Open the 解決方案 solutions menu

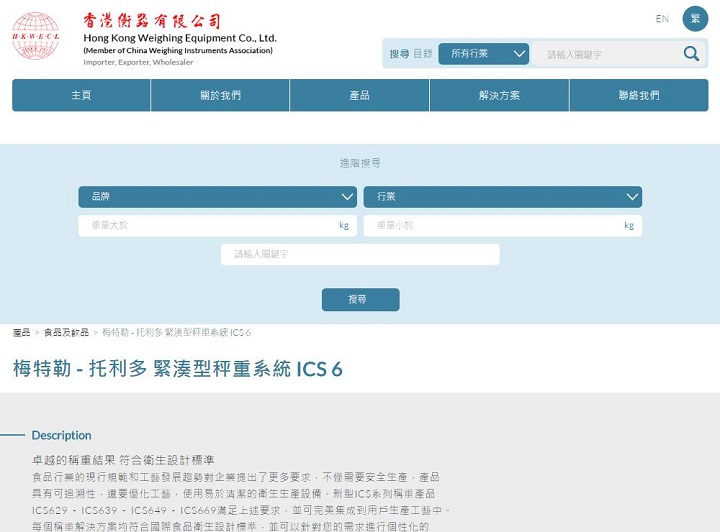[x=499, y=95]
